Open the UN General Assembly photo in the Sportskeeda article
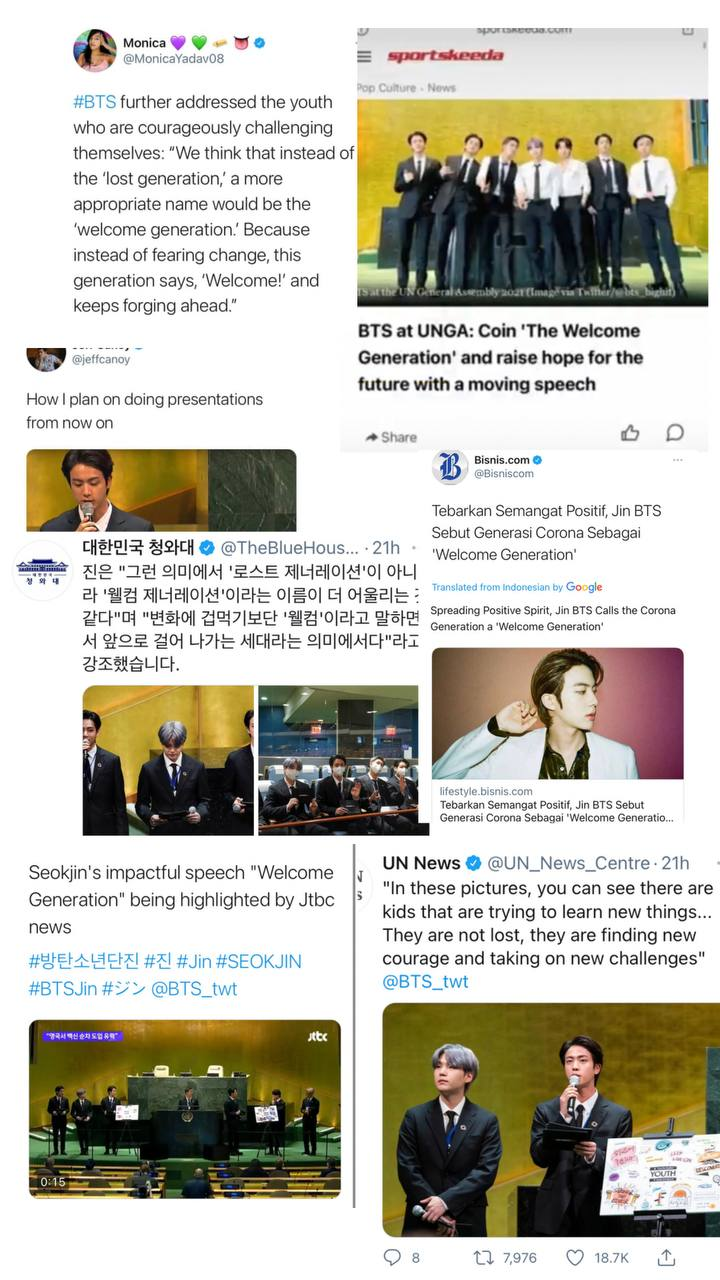This screenshot has width=720, height=1280. [x=532, y=203]
